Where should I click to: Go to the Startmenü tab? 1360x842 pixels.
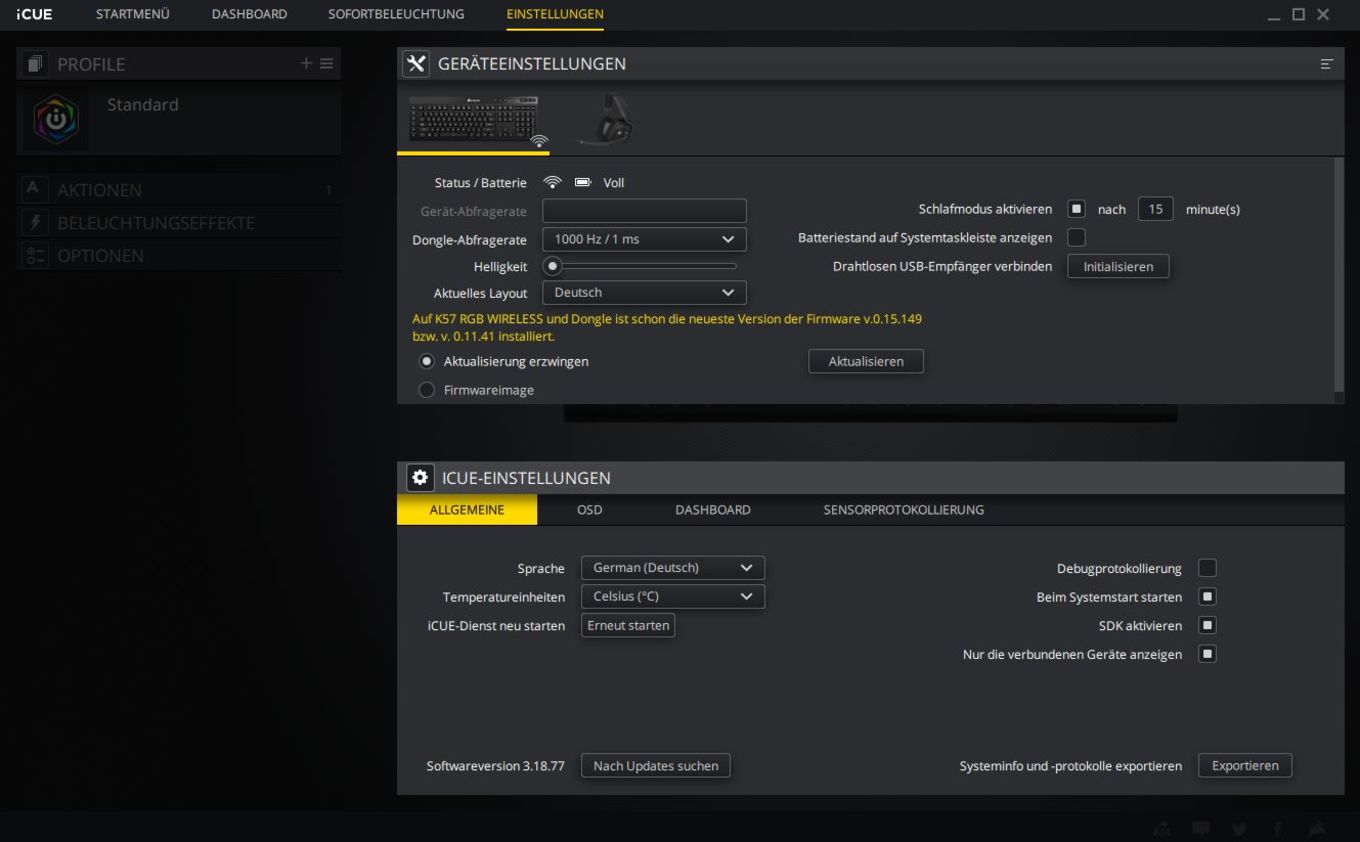(132, 14)
